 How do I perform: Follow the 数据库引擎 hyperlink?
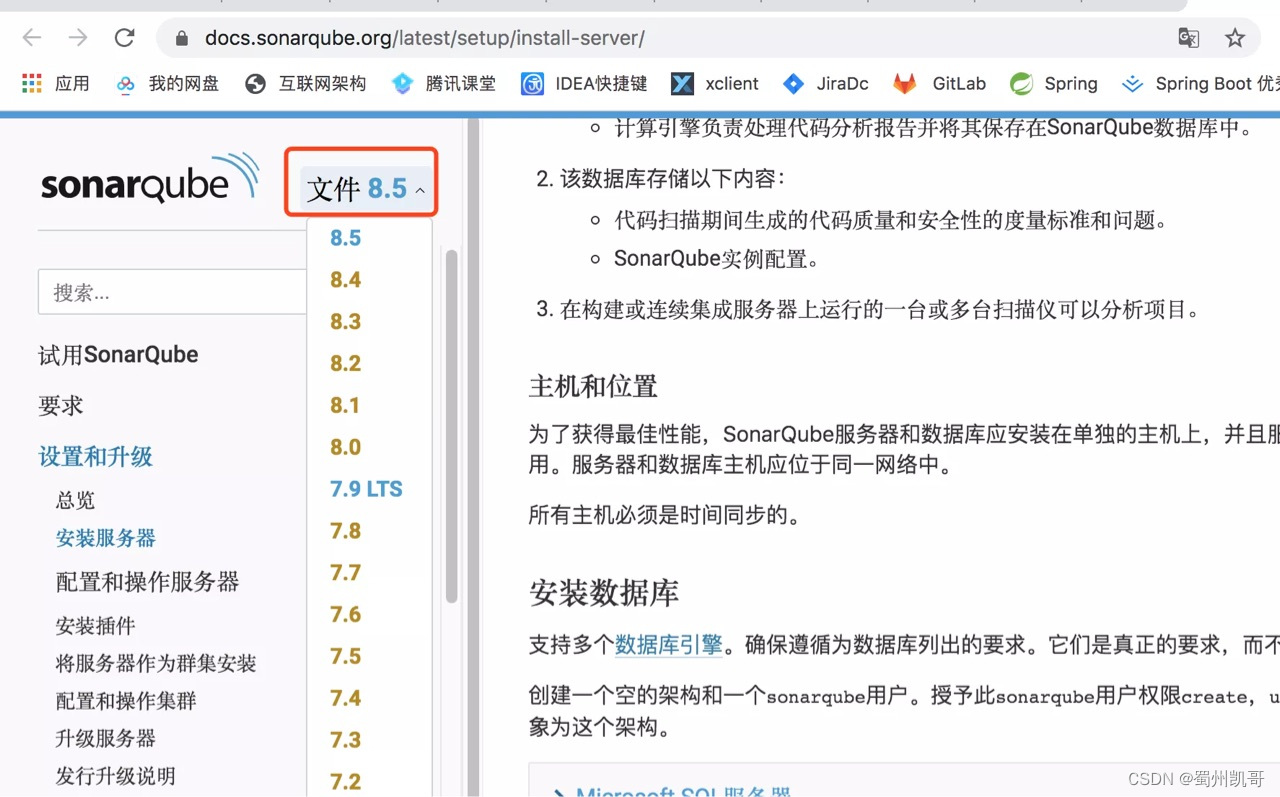tap(668, 645)
